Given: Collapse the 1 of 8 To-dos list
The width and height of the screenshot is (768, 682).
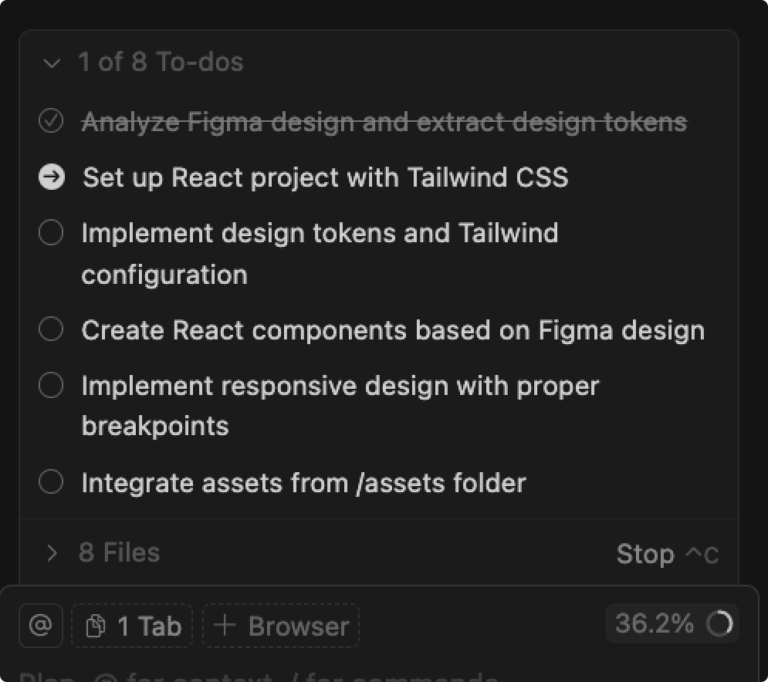Looking at the screenshot, I should pyautogui.click(x=52, y=63).
